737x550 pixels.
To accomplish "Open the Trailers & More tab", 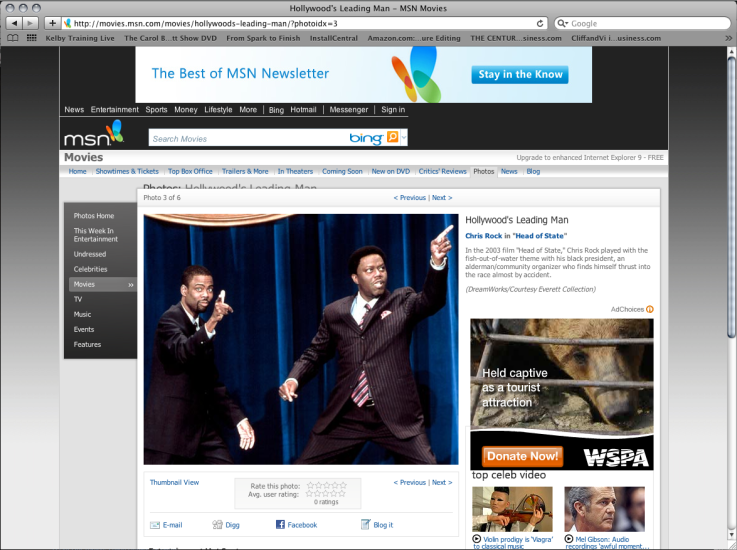I will 245,172.
